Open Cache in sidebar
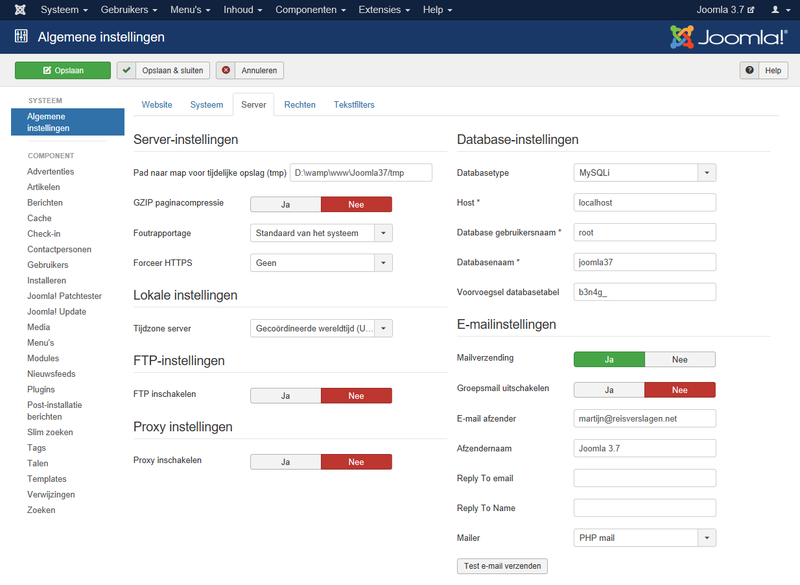The width and height of the screenshot is (800, 585). click(39, 218)
